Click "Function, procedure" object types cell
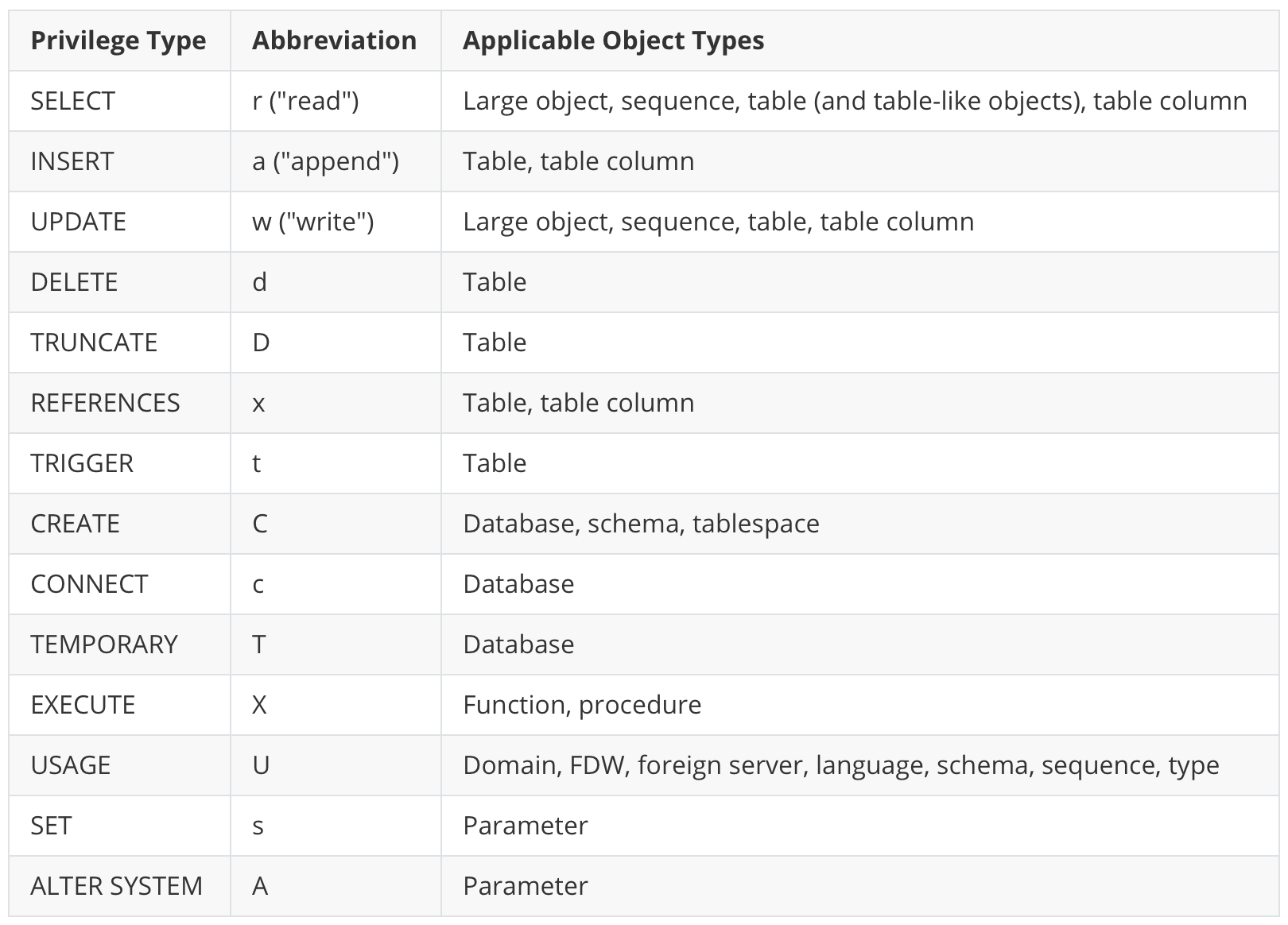Screen dimensions: 1288x925 click(582, 705)
